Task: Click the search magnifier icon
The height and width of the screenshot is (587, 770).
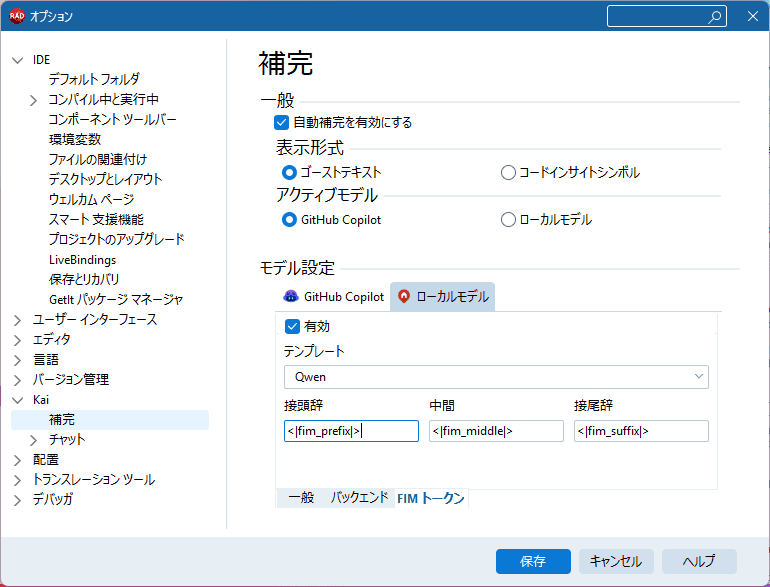Action: 715,17
